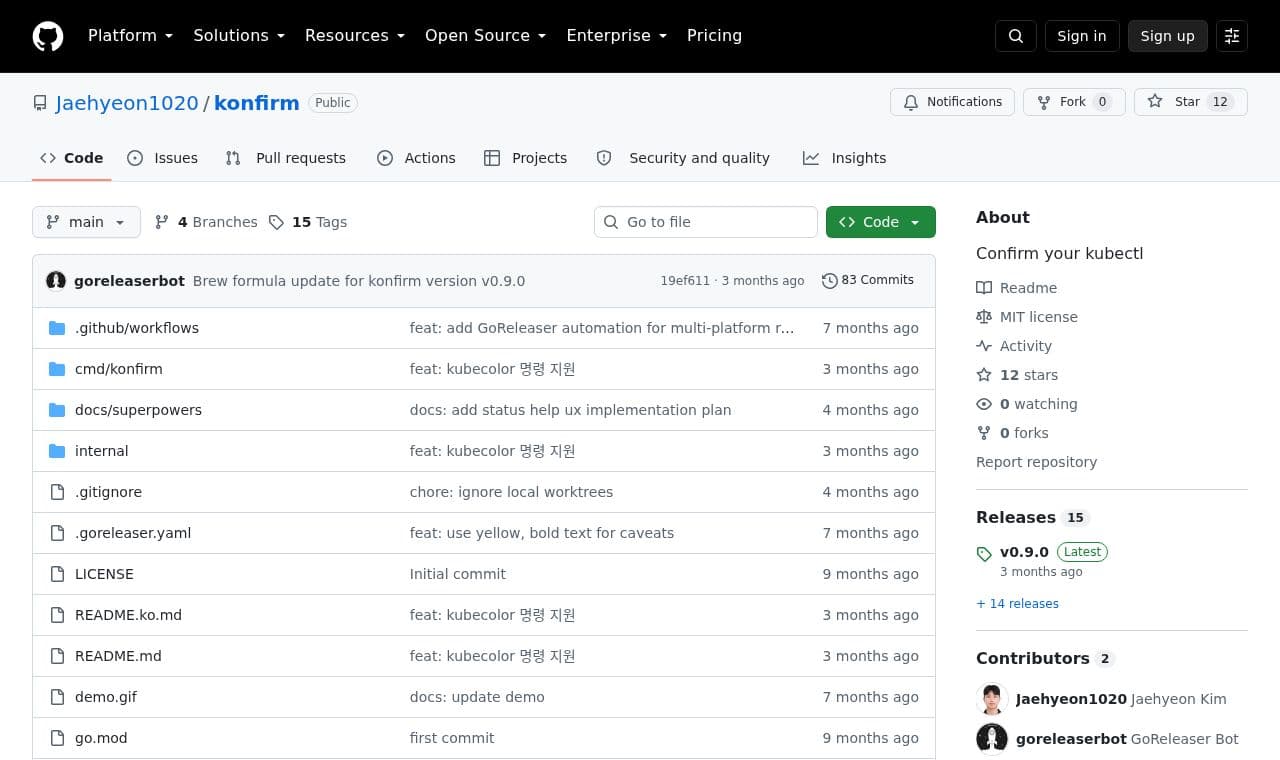Image resolution: width=1280 pixels, height=760 pixels.
Task: Open 15 Tags listing
Action: [x=308, y=222]
